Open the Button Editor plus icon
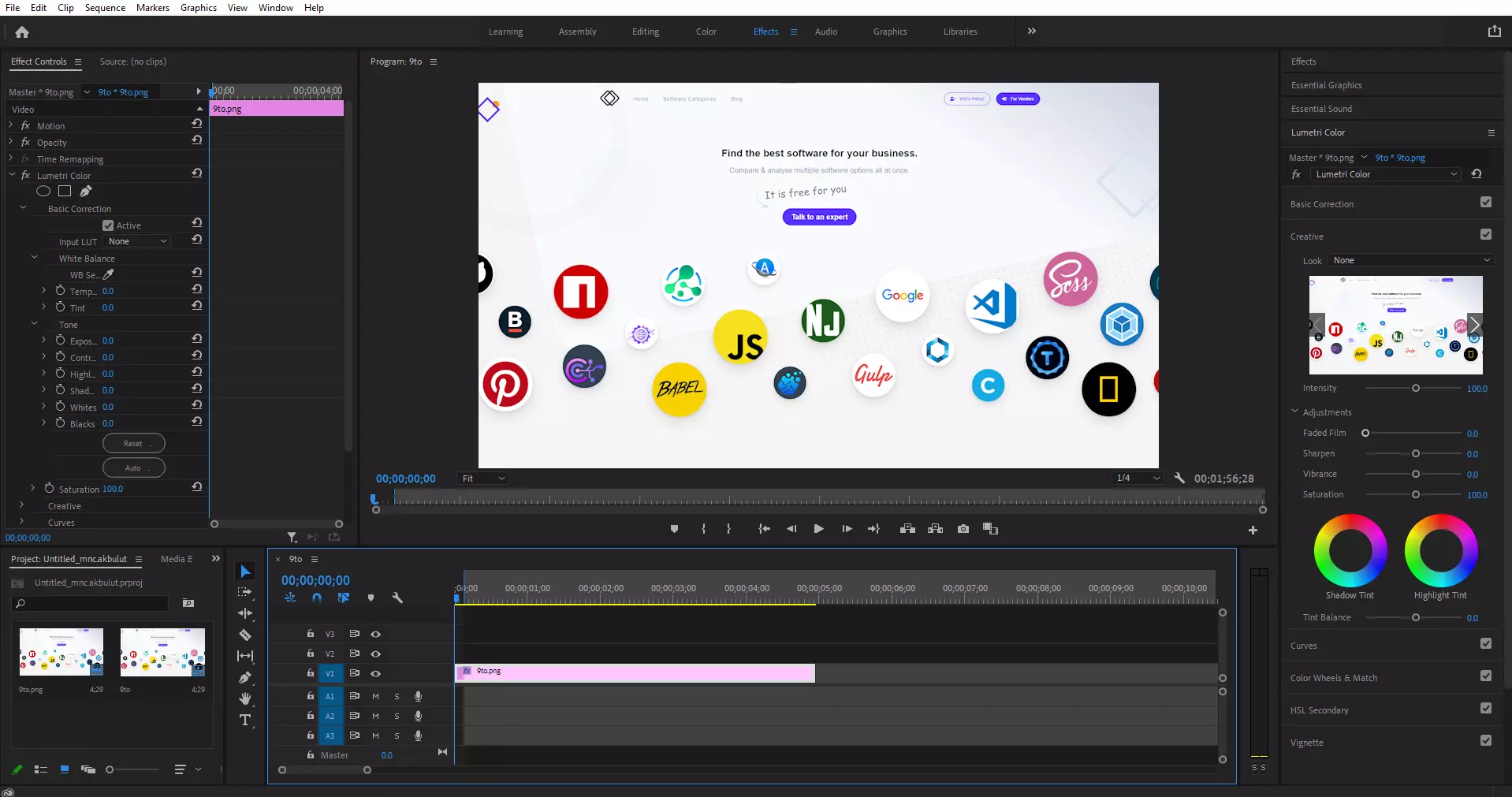 click(x=1253, y=531)
